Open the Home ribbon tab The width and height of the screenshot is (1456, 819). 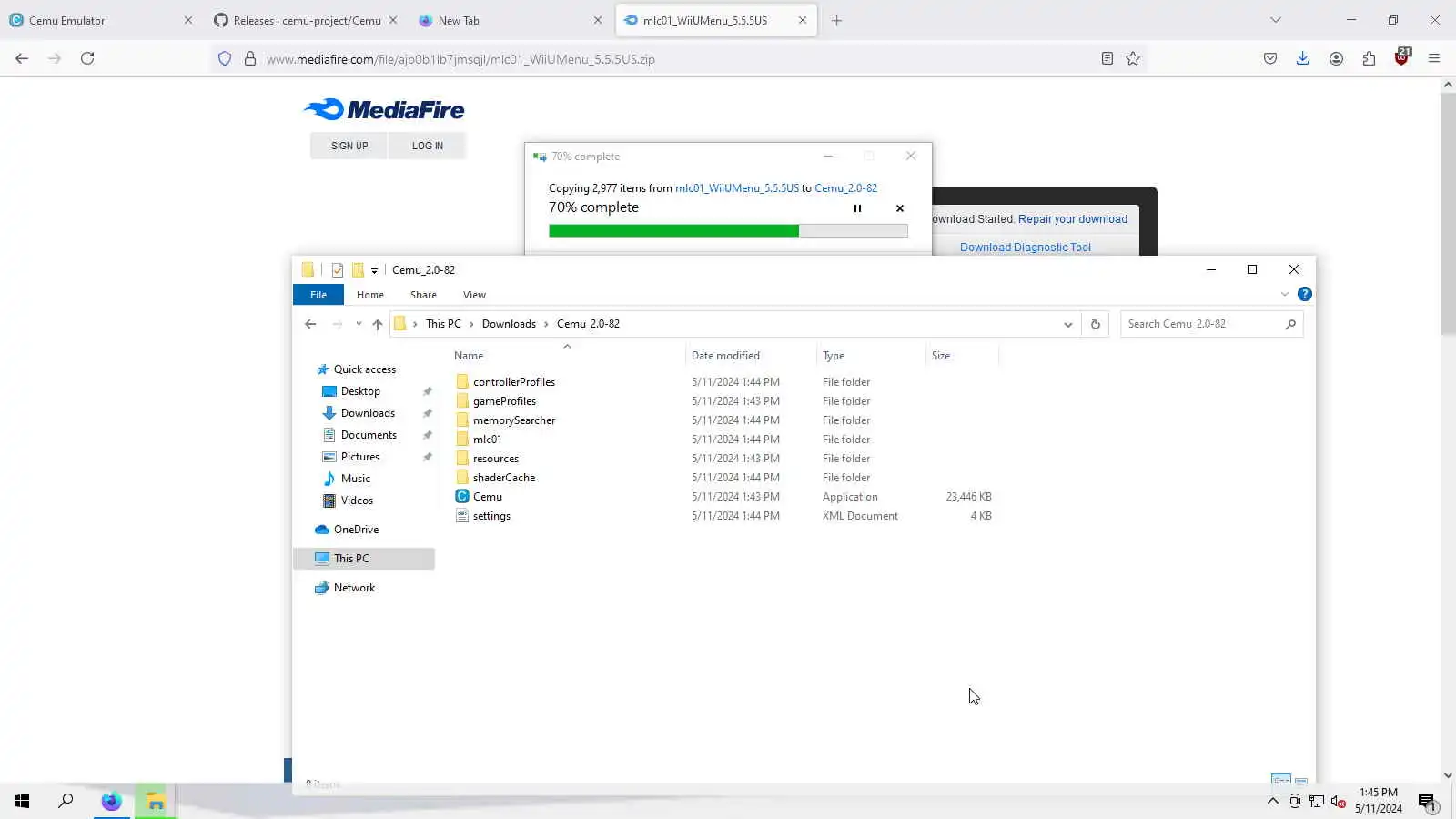pos(370,295)
